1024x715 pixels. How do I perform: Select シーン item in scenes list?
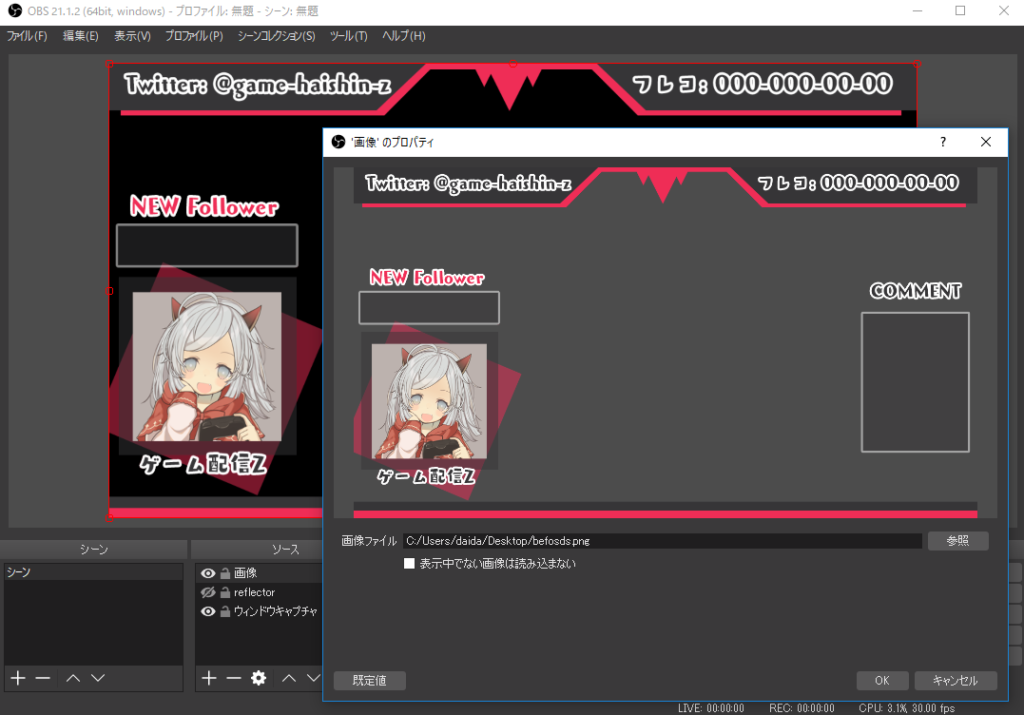point(93,573)
